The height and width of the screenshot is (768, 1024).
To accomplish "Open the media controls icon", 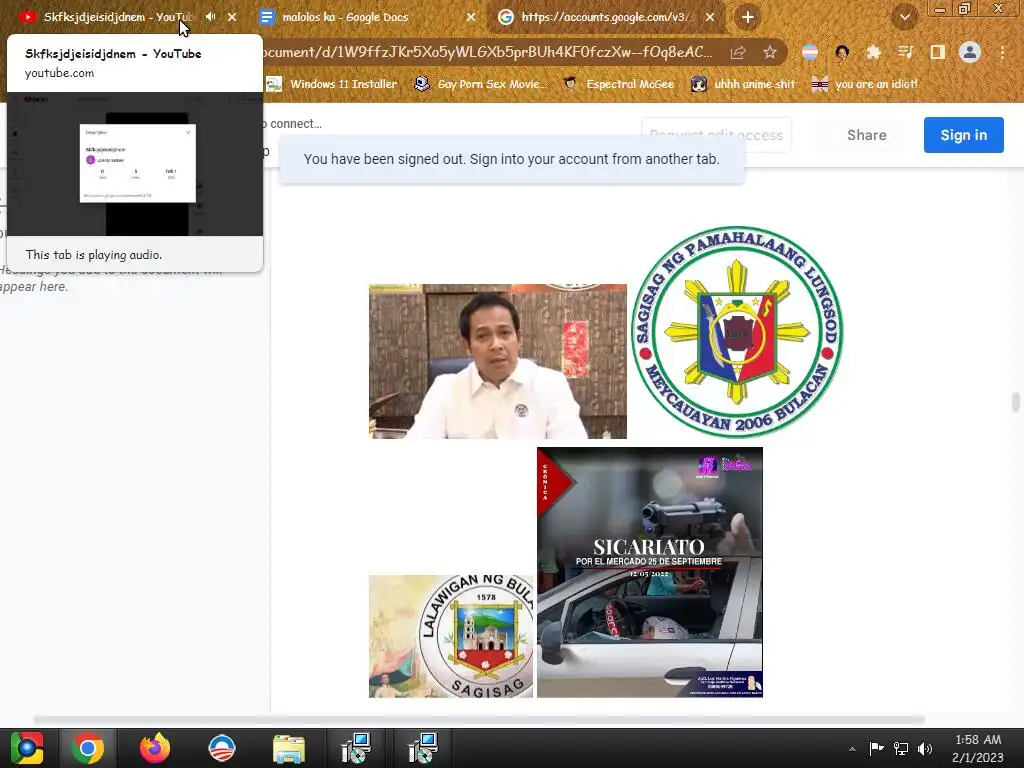I will click(x=906, y=52).
